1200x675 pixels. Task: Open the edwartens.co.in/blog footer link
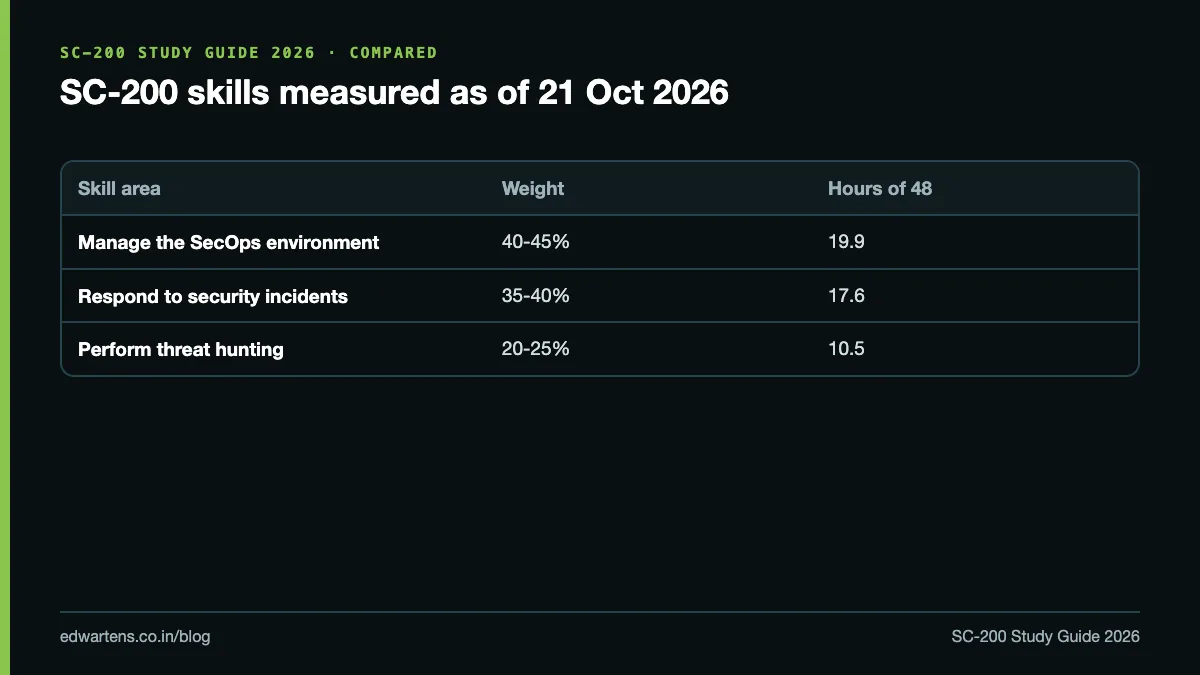pyautogui.click(x=135, y=636)
